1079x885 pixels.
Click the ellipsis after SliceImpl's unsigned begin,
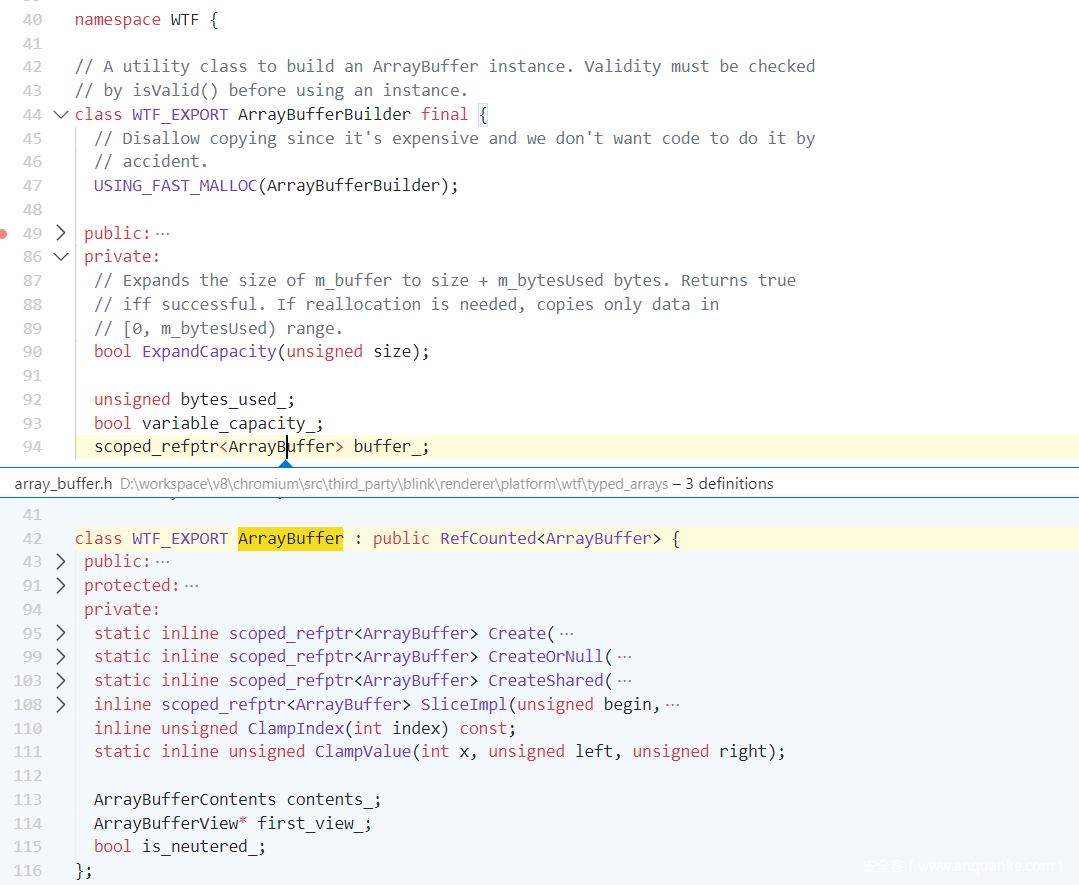[x=672, y=705]
